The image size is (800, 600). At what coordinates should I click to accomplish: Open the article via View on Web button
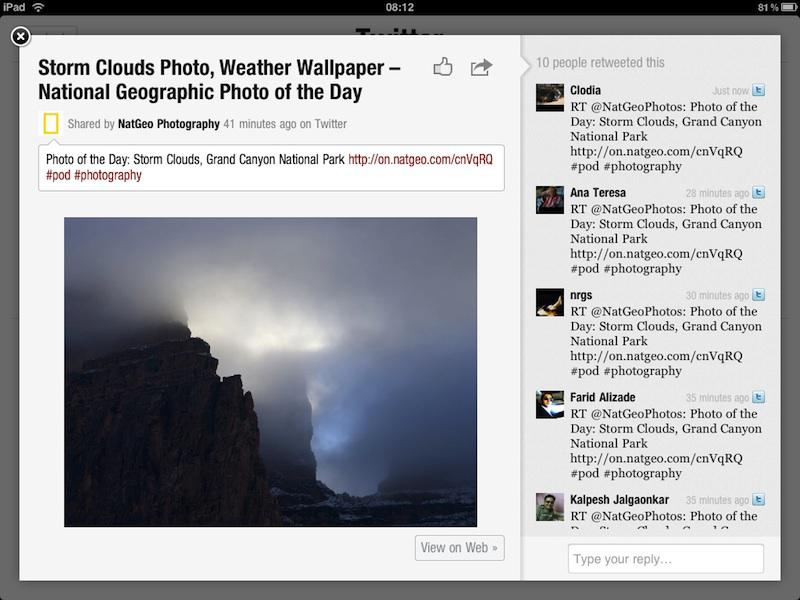[458, 548]
